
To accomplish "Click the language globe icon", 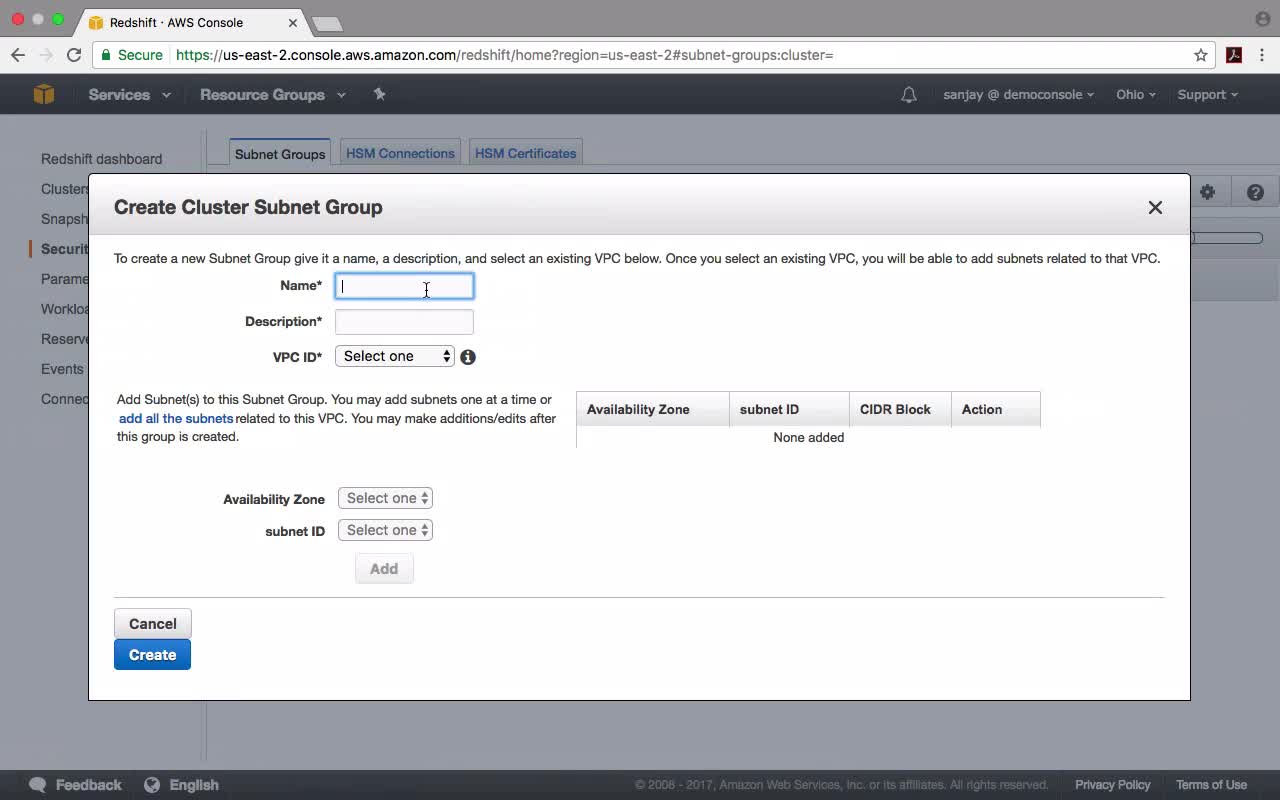I will point(152,785).
